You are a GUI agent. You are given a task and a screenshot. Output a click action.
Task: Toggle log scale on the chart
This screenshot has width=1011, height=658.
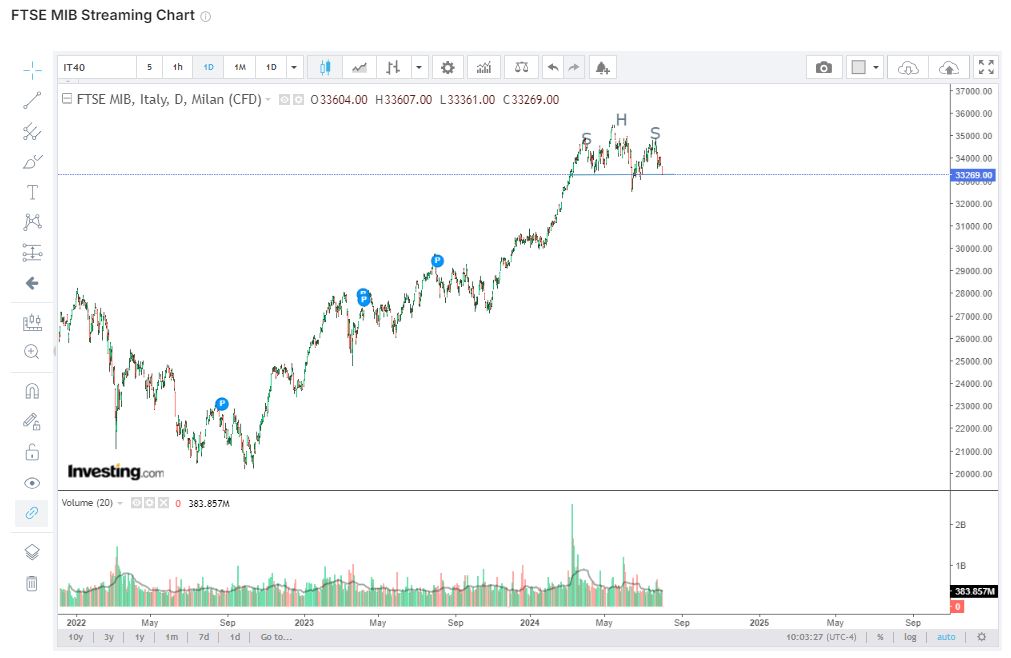pos(910,637)
